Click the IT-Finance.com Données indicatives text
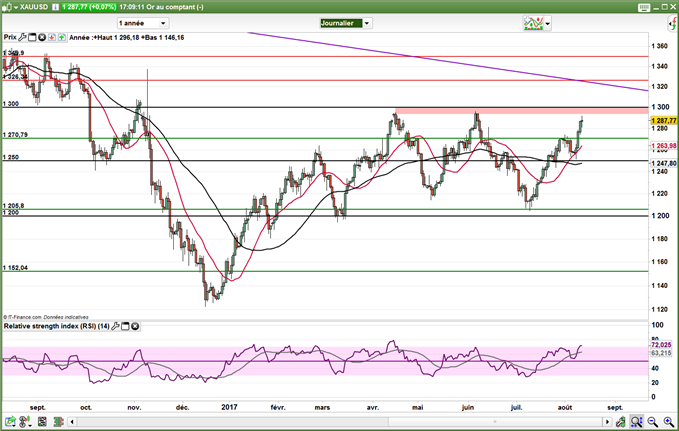The image size is (679, 431). click(x=46, y=317)
